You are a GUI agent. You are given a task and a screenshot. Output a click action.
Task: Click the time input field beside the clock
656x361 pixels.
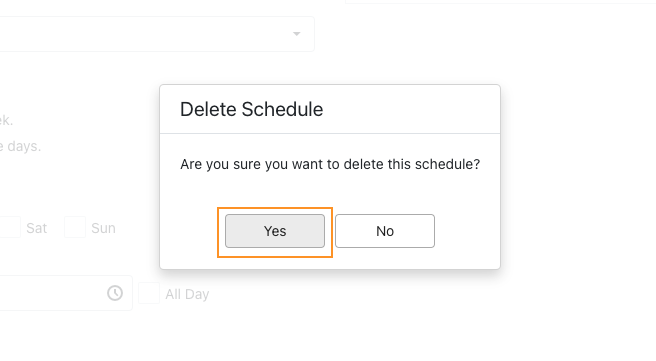coord(66,293)
